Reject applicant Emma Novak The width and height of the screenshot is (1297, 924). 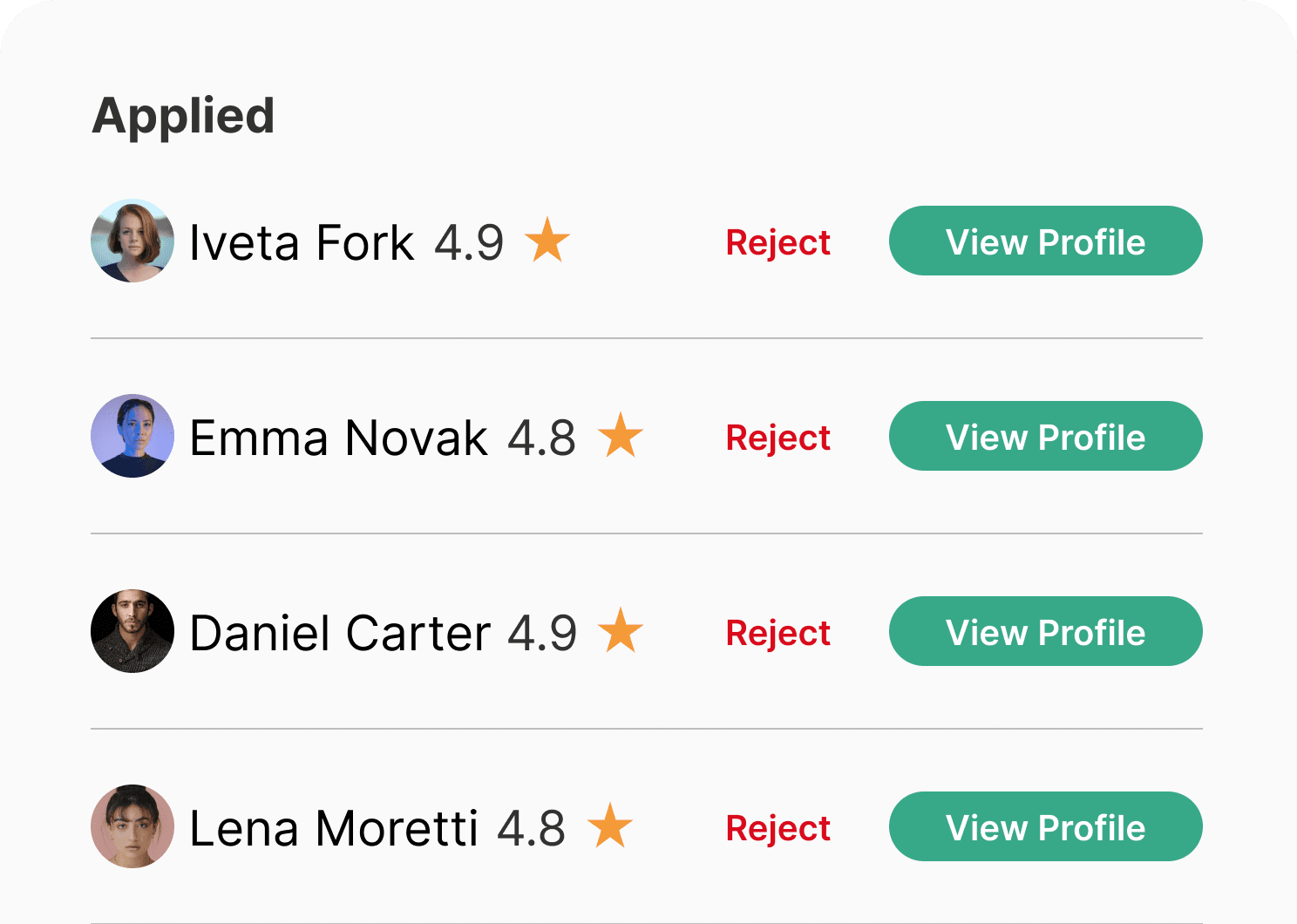tap(778, 438)
